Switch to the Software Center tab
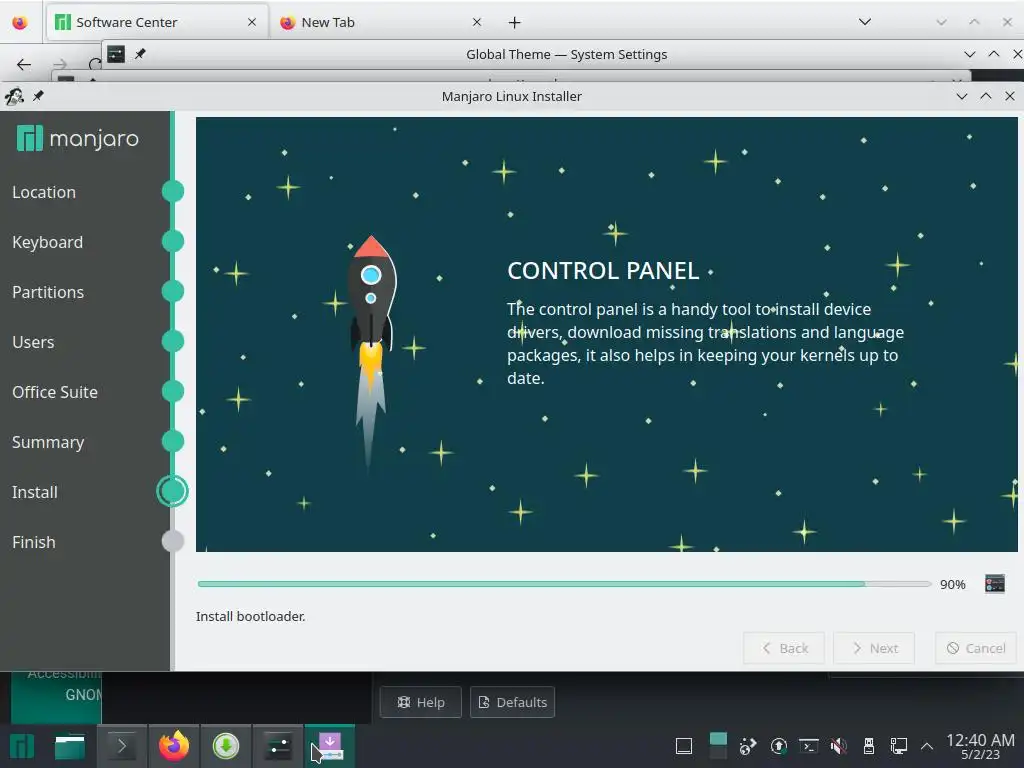Viewport: 1024px width, 768px height. point(157,22)
